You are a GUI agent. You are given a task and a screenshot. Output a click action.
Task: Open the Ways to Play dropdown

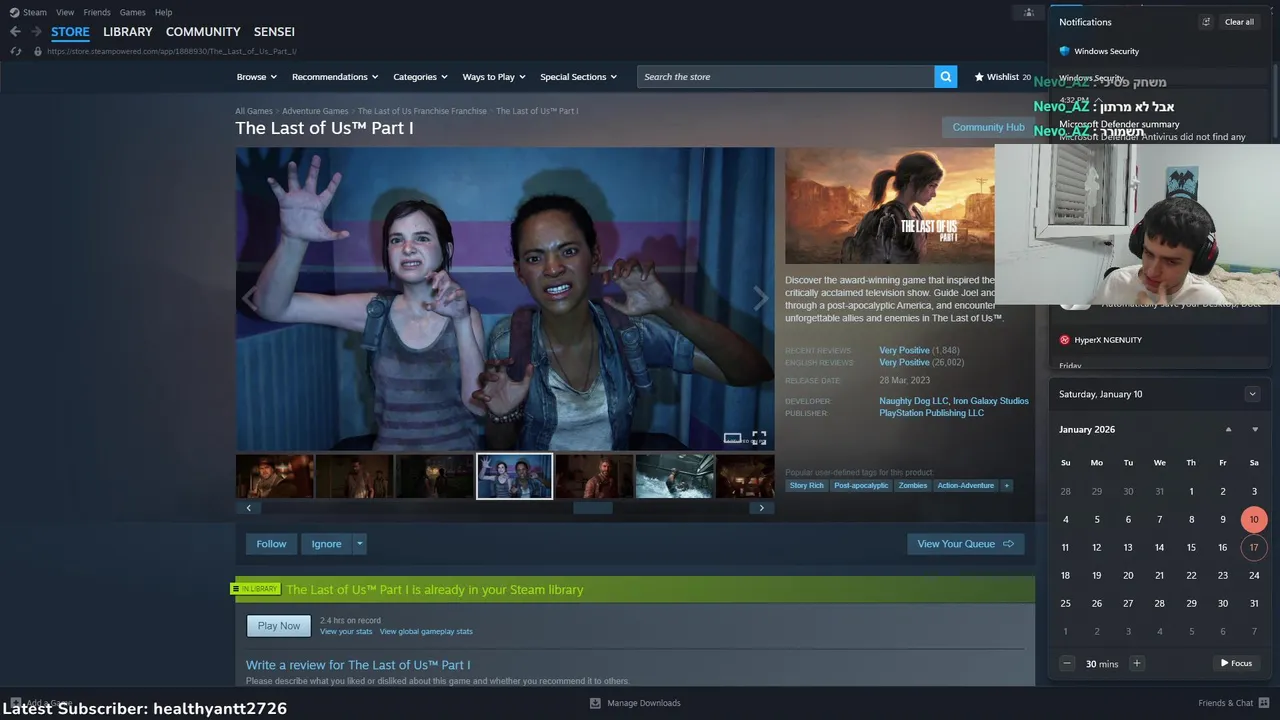coord(494,77)
